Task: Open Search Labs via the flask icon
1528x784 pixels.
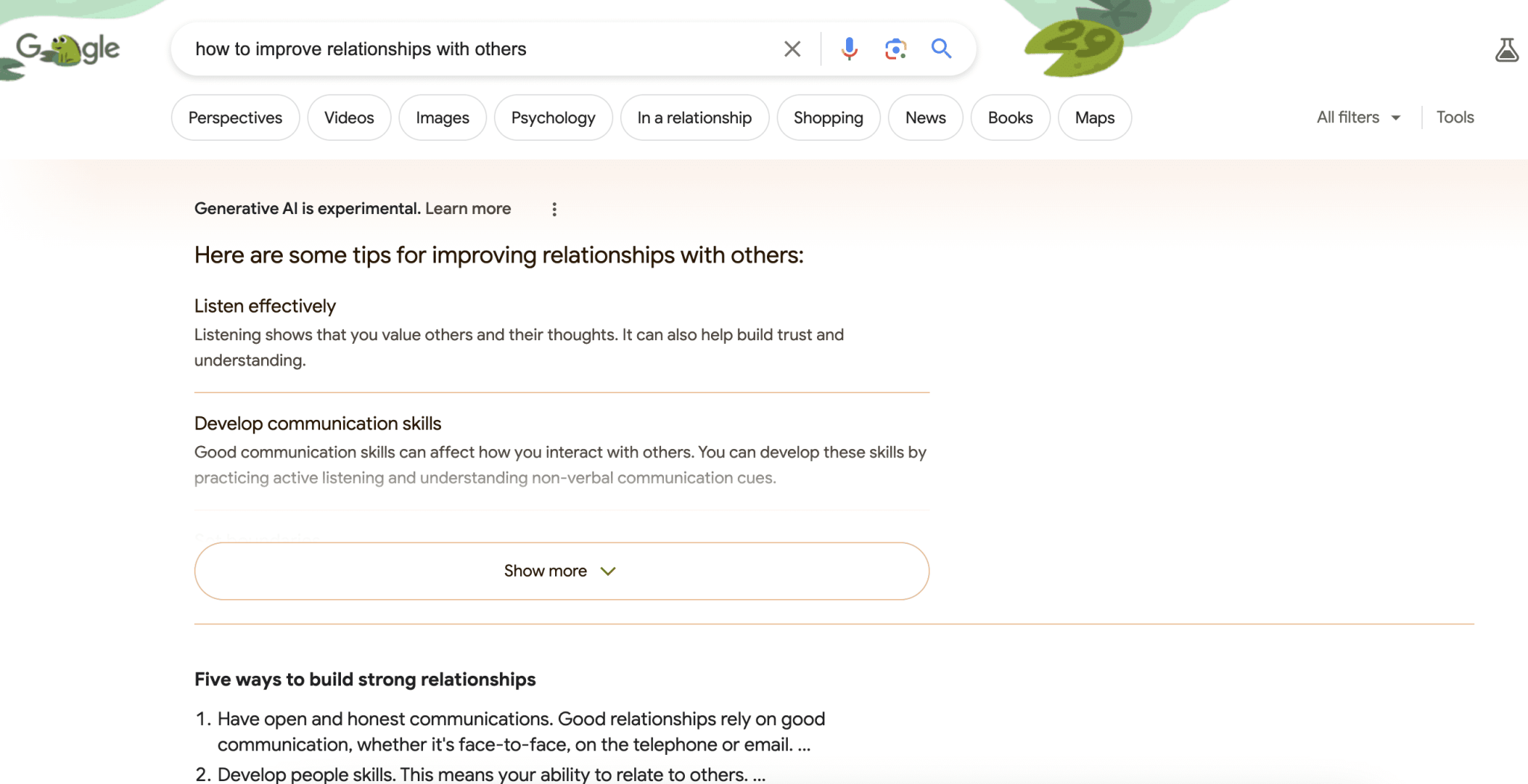Action: pyautogui.click(x=1508, y=48)
